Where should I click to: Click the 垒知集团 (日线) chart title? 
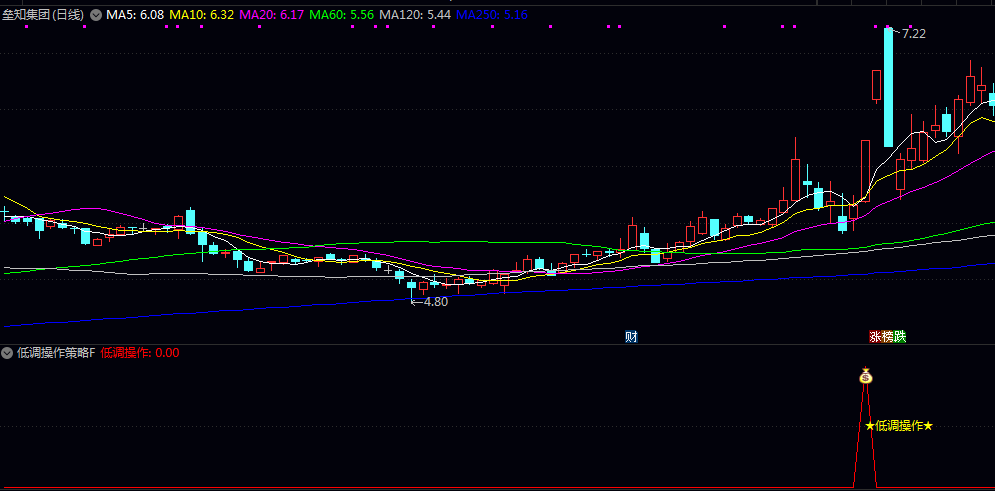[44, 15]
